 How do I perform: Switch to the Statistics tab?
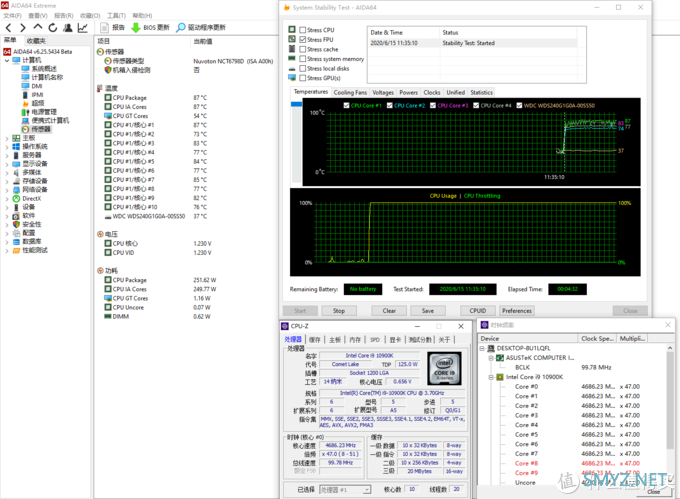[x=481, y=92]
